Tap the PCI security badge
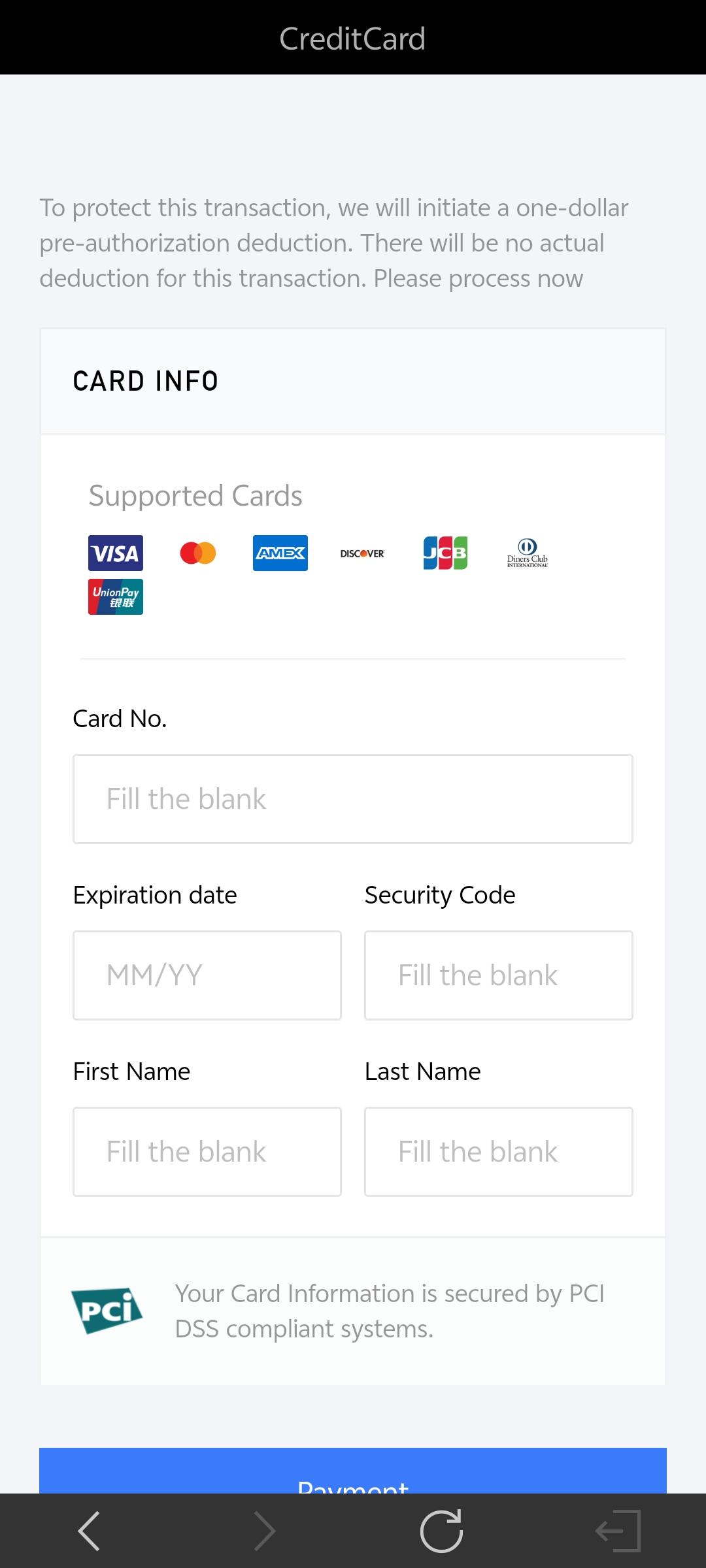 pyautogui.click(x=107, y=1310)
